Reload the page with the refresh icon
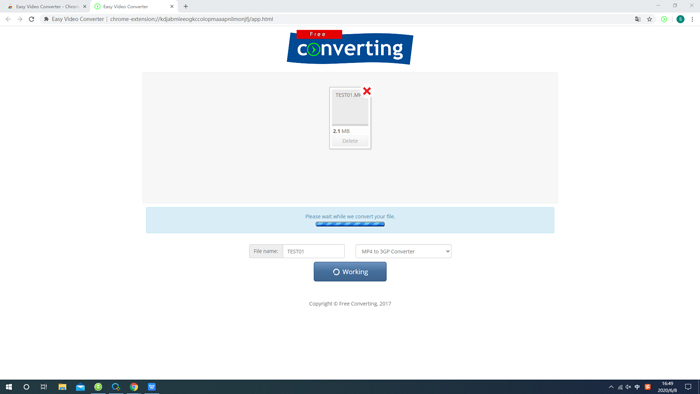700x394 pixels. 31,19
